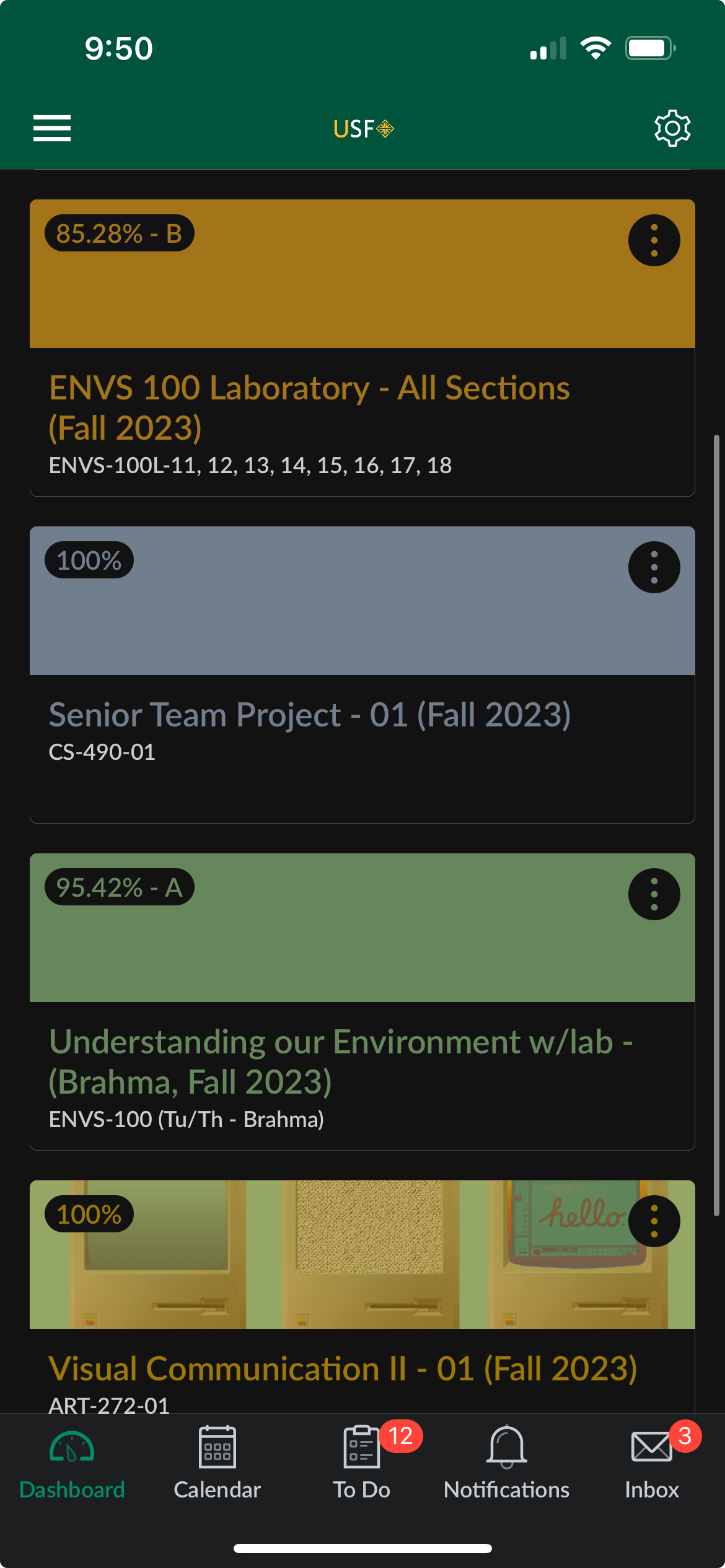The width and height of the screenshot is (725, 1568).
Task: Tap the 85.28% - B grade badge
Action: tap(120, 233)
